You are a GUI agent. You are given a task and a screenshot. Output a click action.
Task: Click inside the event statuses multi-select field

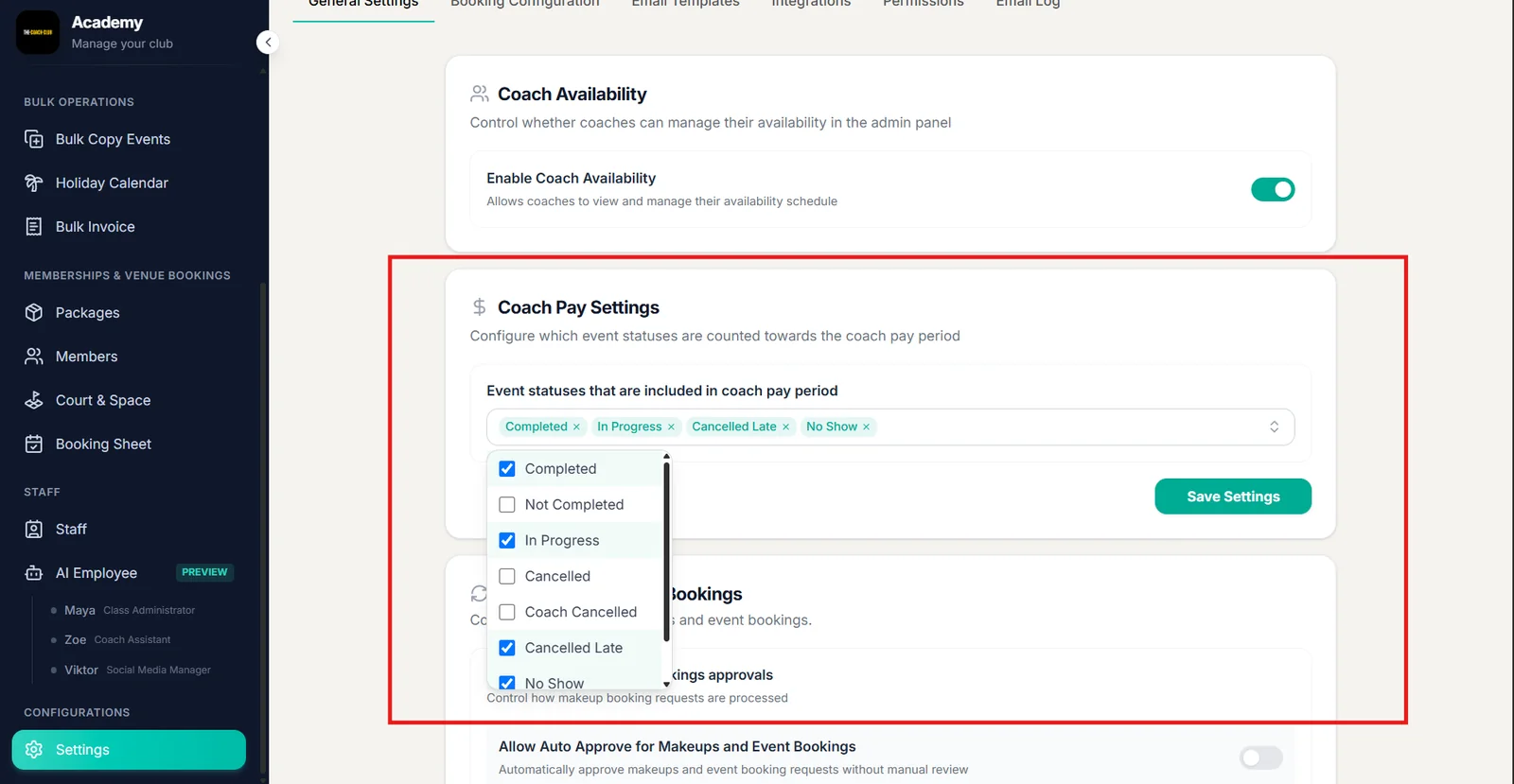tap(890, 427)
